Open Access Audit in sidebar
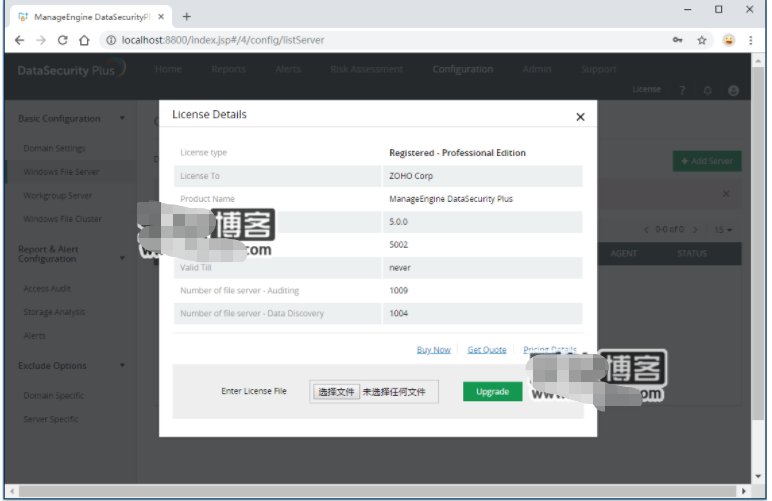 coord(47,289)
